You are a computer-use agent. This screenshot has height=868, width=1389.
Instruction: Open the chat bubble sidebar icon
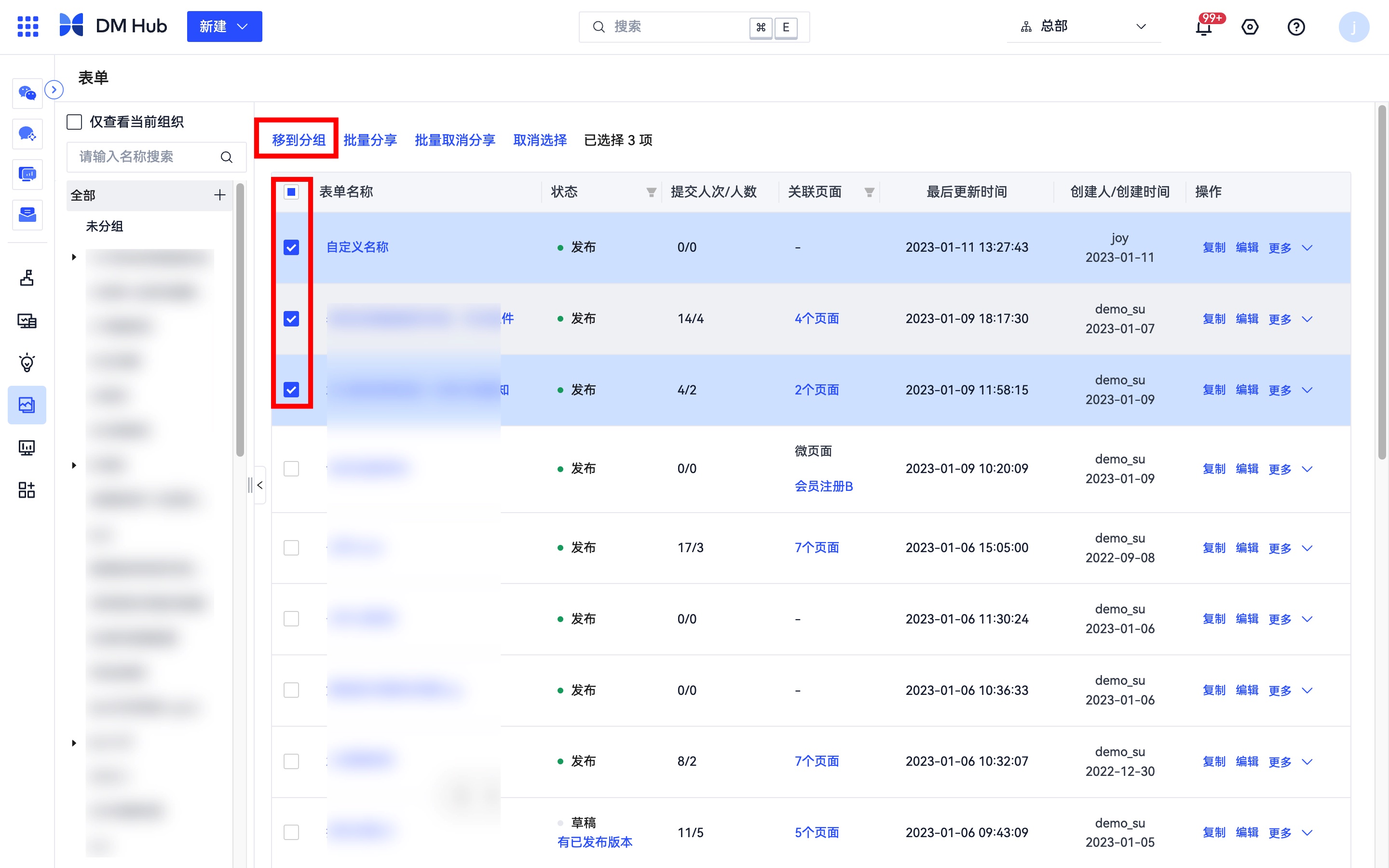[27, 134]
